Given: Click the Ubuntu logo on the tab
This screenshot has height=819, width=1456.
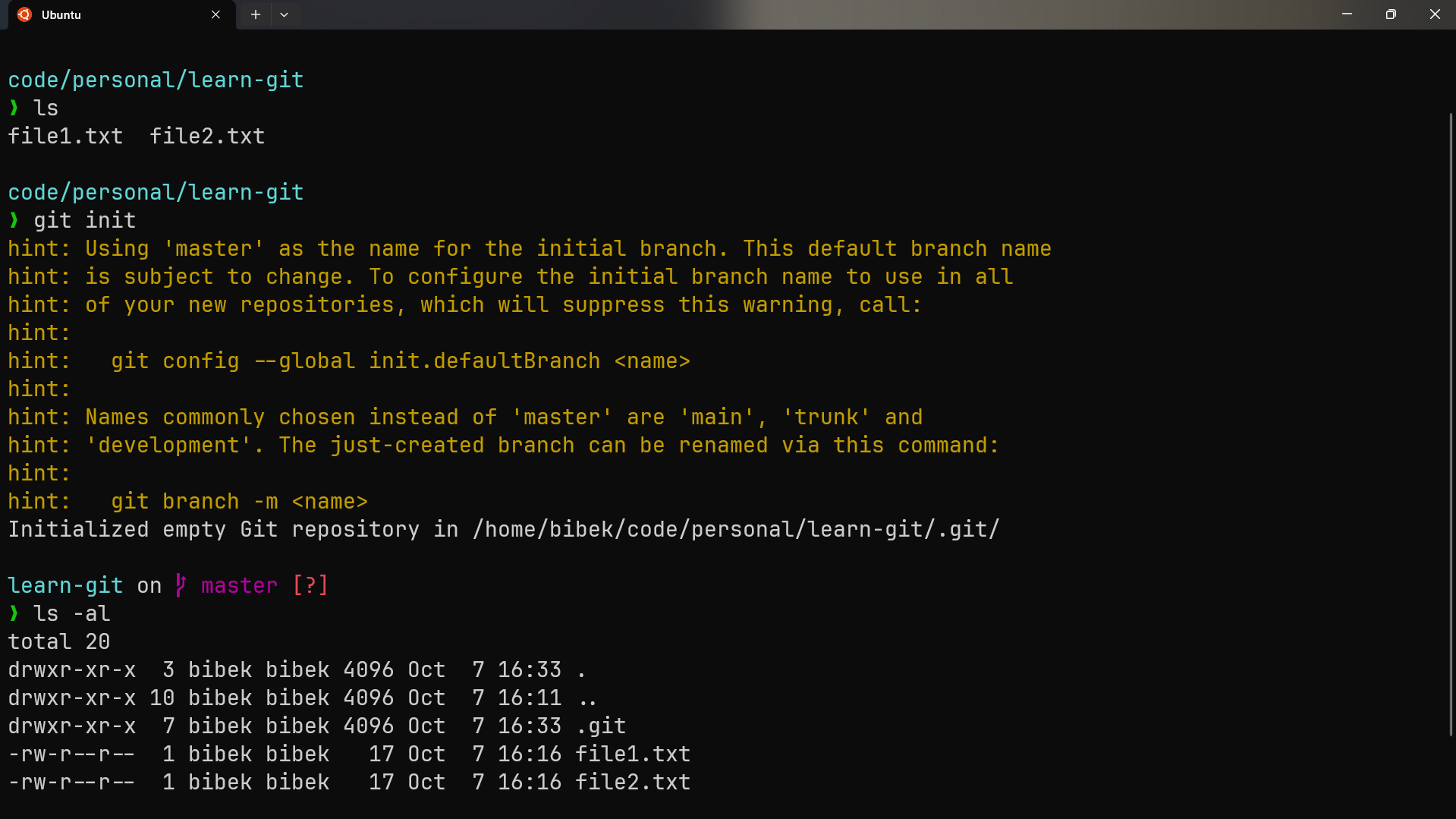Looking at the screenshot, I should [23, 14].
